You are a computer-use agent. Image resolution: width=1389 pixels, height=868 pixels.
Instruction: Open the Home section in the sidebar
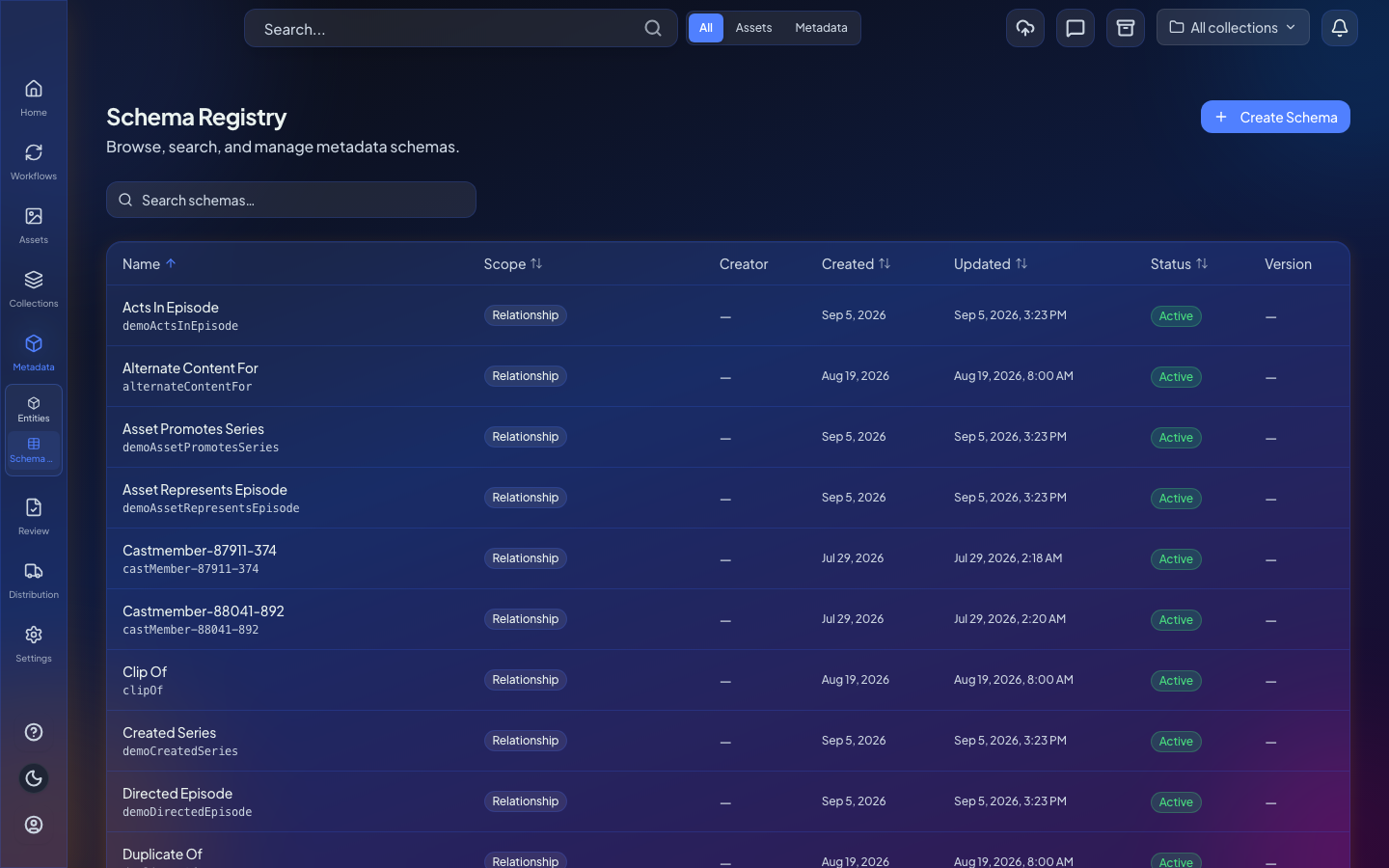coord(34,98)
